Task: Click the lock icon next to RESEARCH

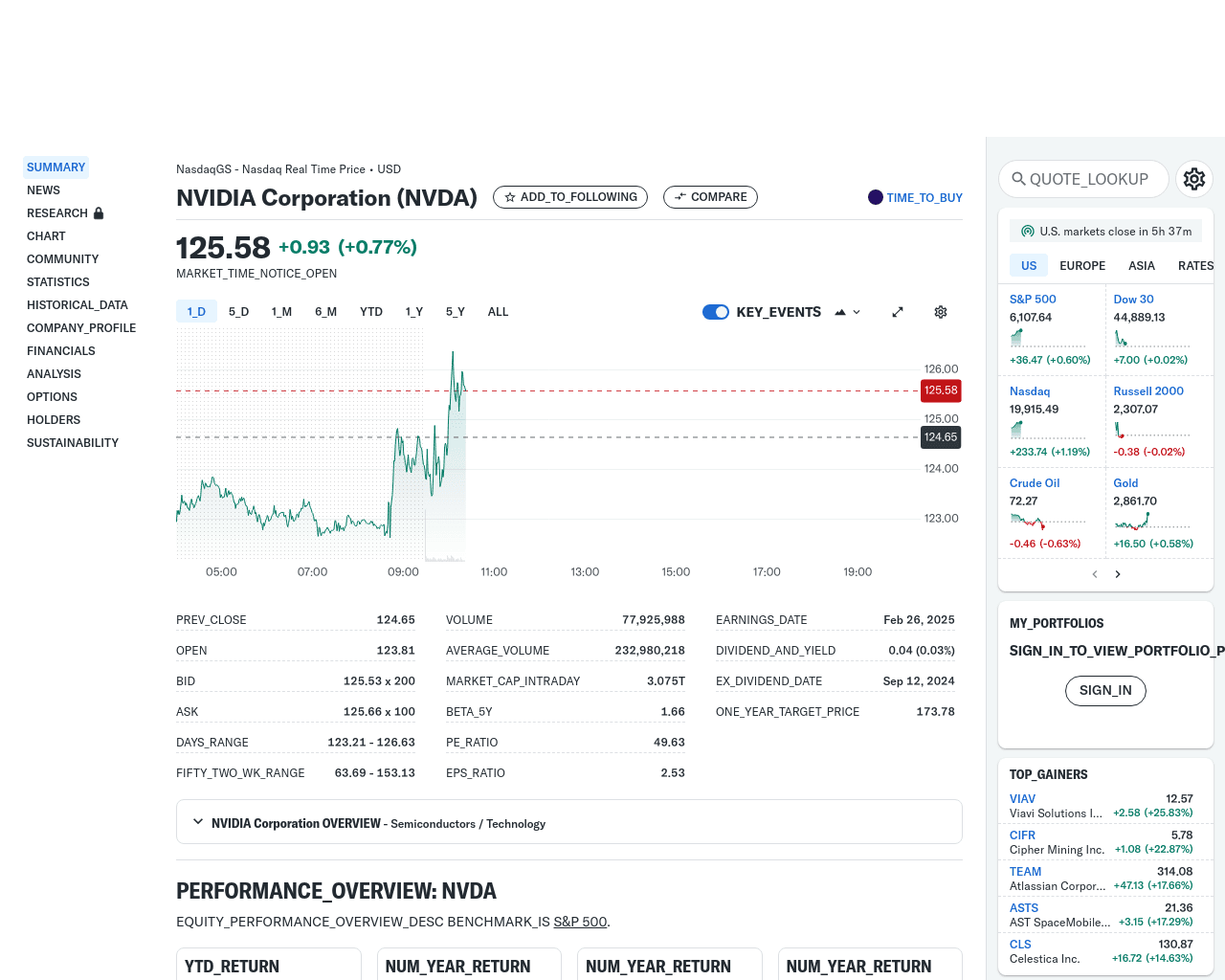Action: coord(99,213)
